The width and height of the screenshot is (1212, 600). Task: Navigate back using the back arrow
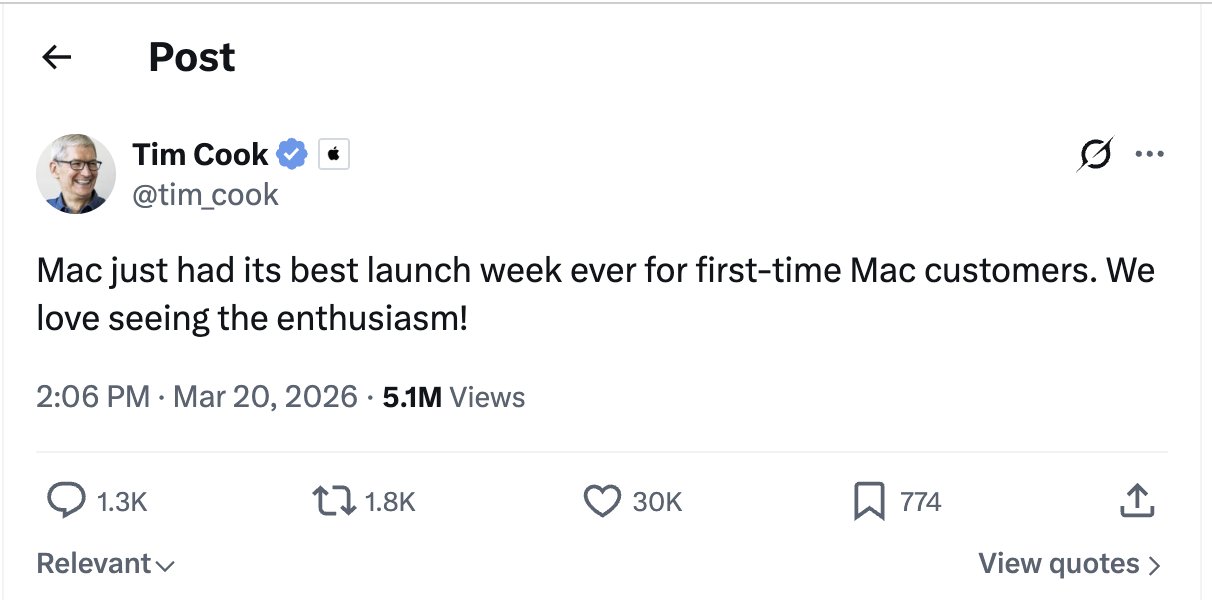pos(56,57)
